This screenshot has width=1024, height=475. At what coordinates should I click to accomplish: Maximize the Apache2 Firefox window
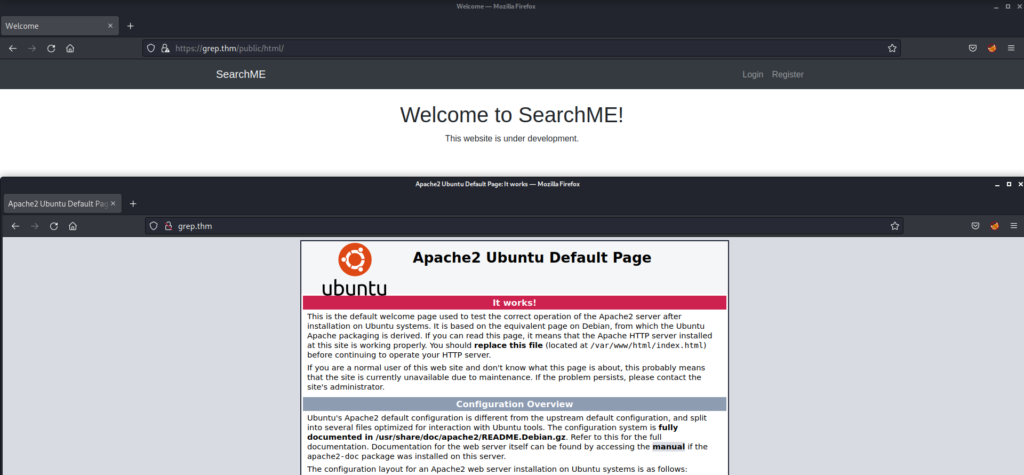coord(1009,184)
